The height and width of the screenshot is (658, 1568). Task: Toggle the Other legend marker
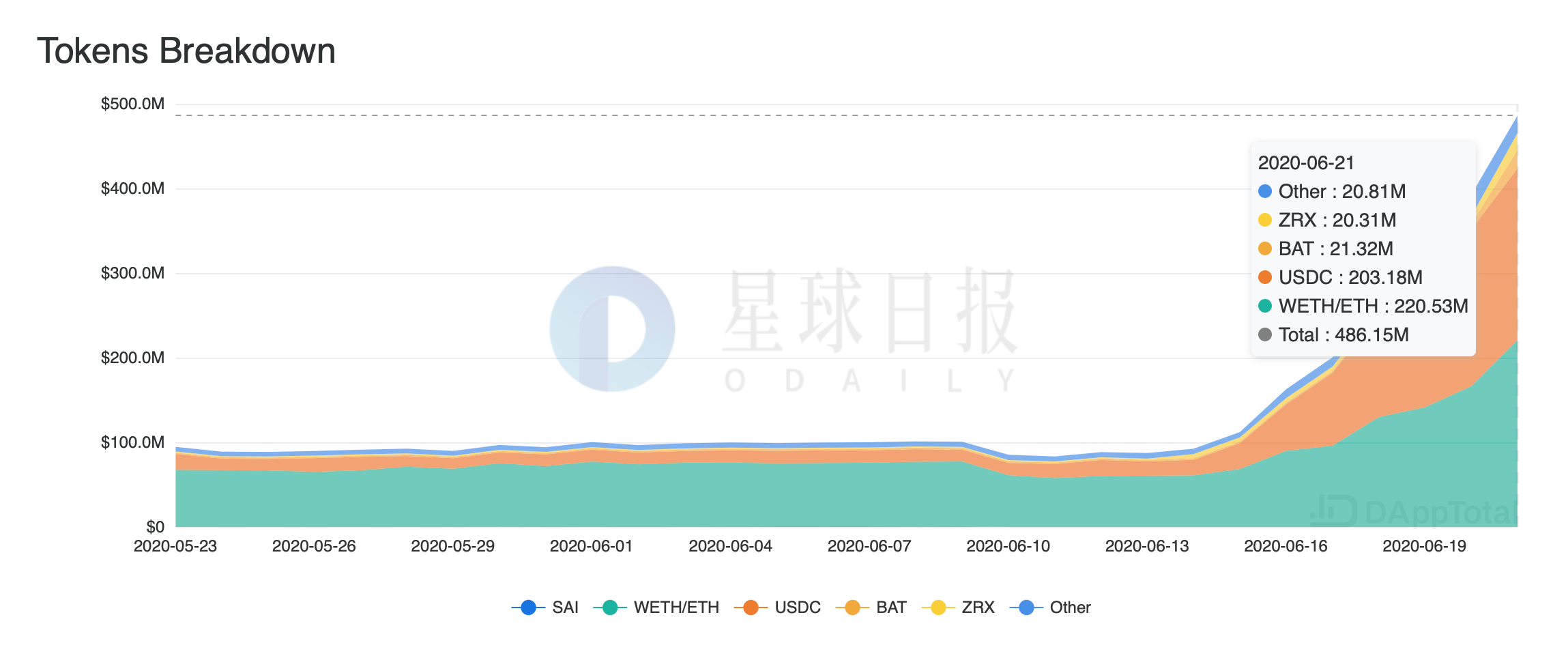coord(1026,607)
